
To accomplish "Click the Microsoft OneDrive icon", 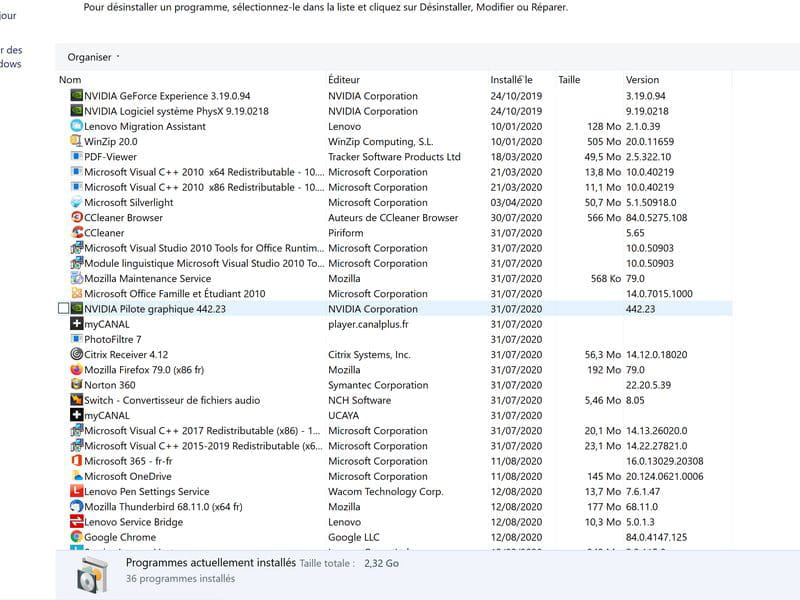I will pyautogui.click(x=77, y=476).
